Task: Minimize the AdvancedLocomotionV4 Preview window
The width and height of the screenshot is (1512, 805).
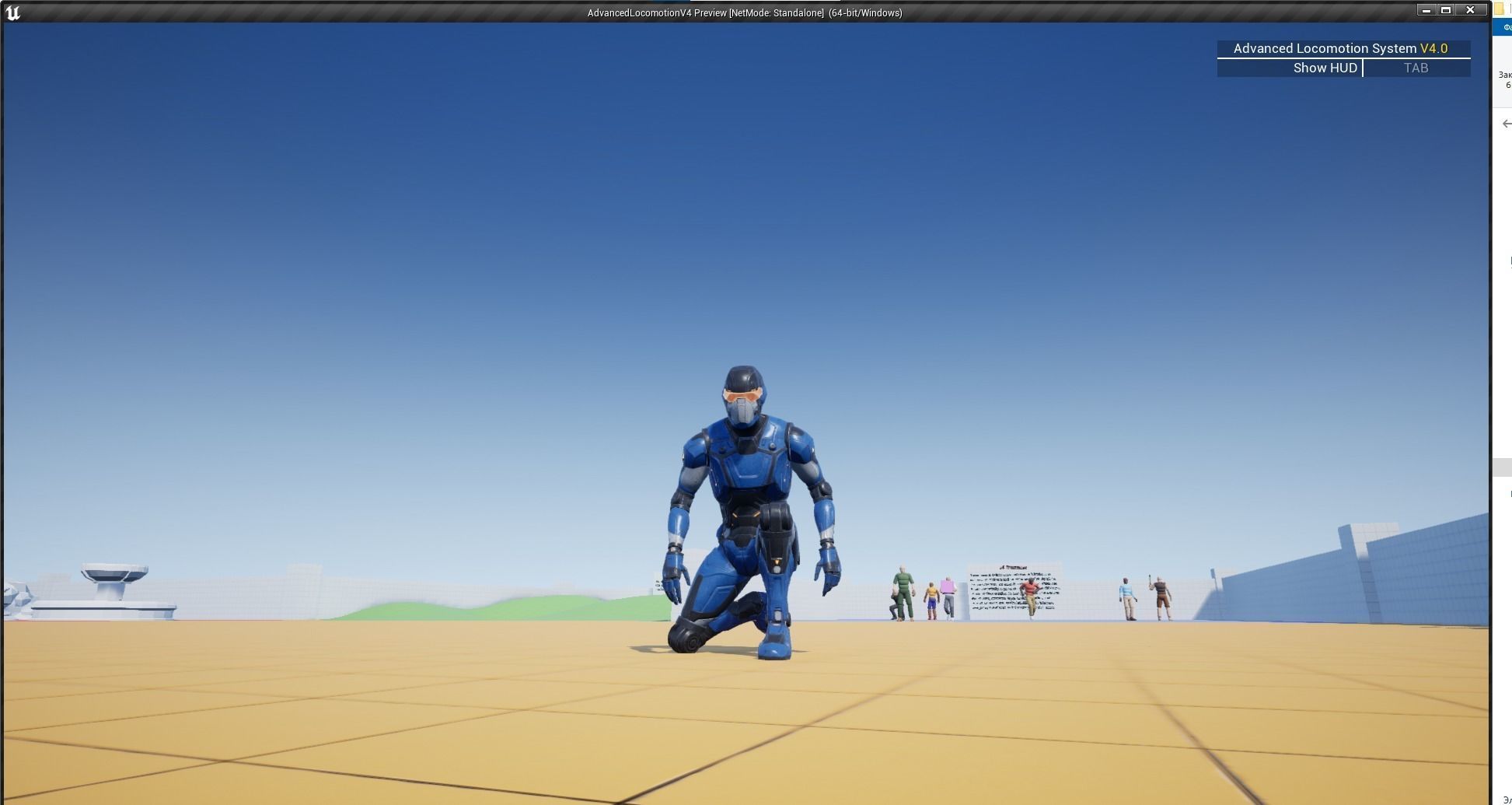Action: coord(1426,10)
